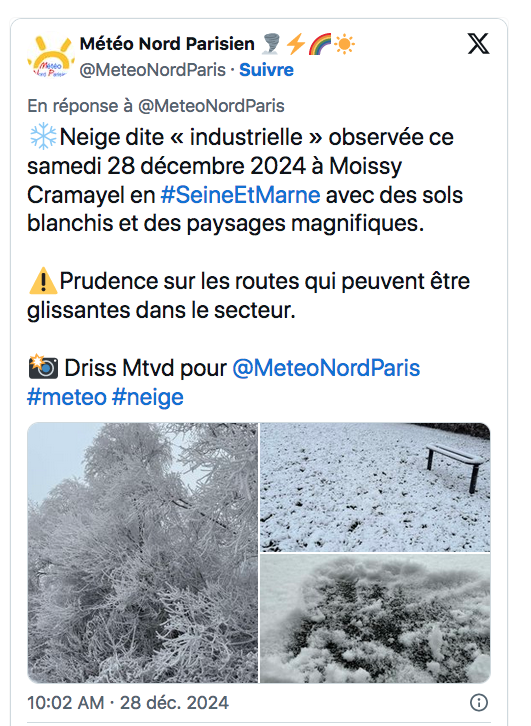
Task: Click the sun emoji in the account name
Action: 344,44
